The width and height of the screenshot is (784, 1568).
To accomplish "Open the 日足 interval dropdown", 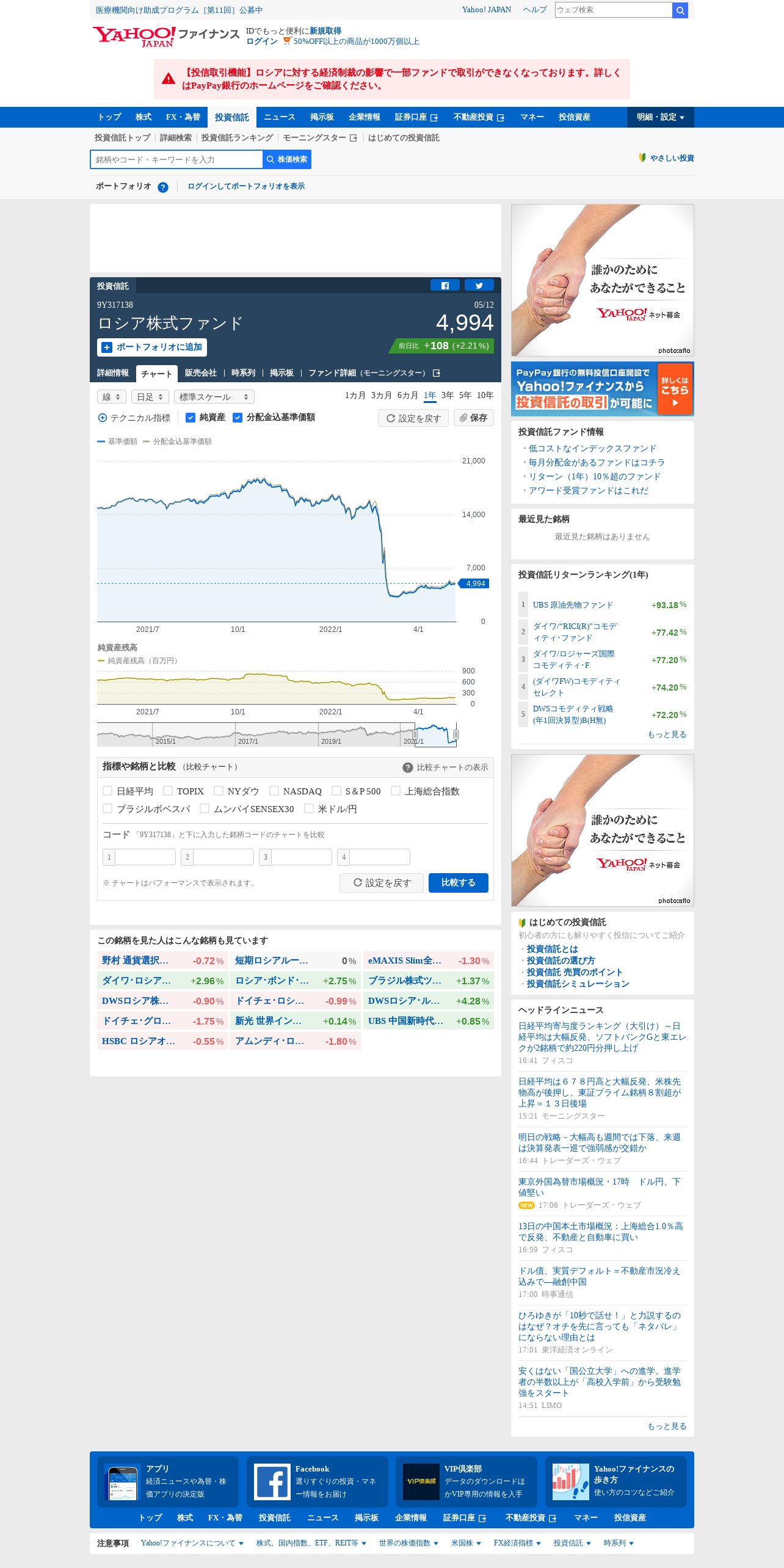I will click(150, 397).
